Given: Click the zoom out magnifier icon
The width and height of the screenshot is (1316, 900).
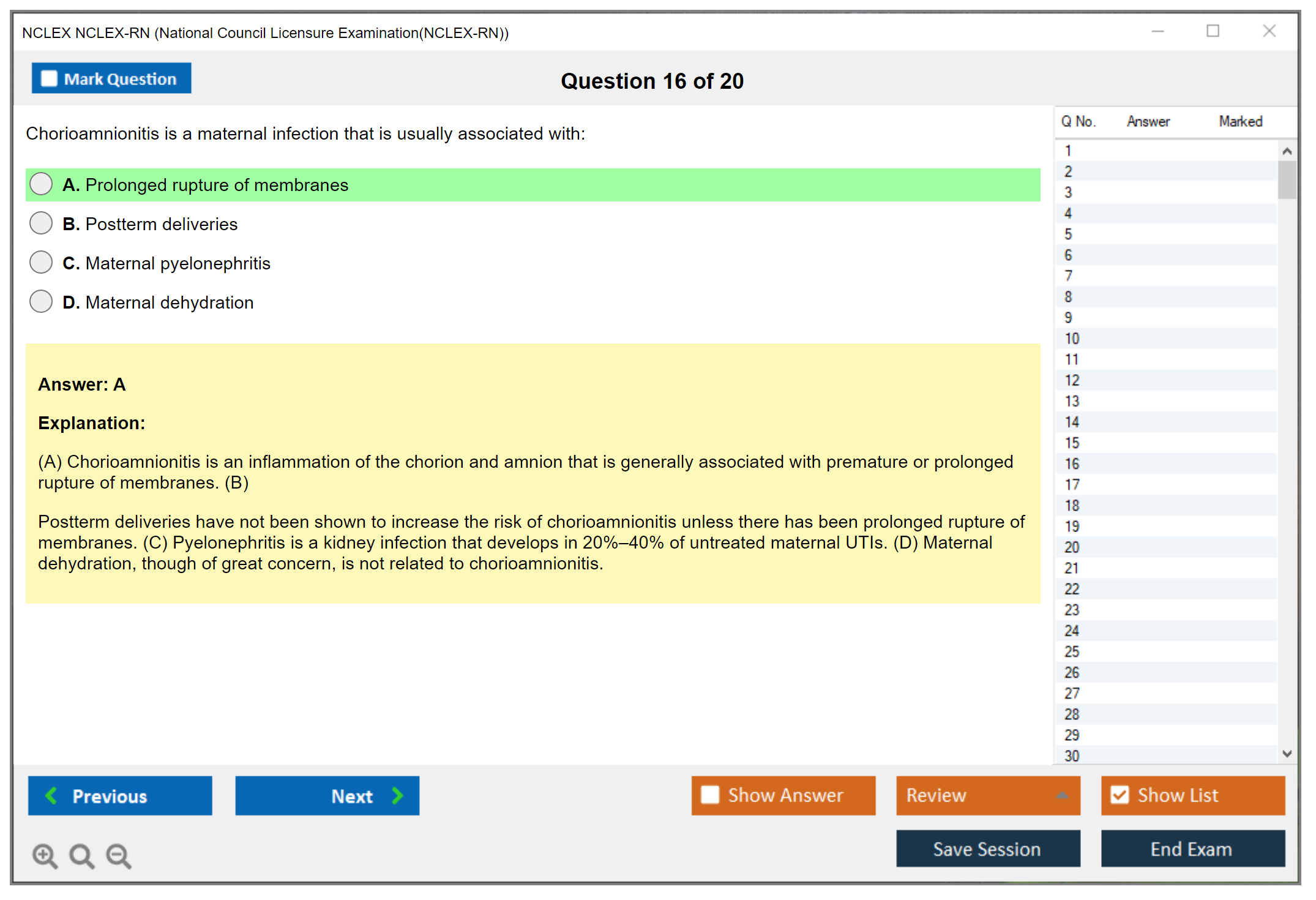Looking at the screenshot, I should 118,855.
